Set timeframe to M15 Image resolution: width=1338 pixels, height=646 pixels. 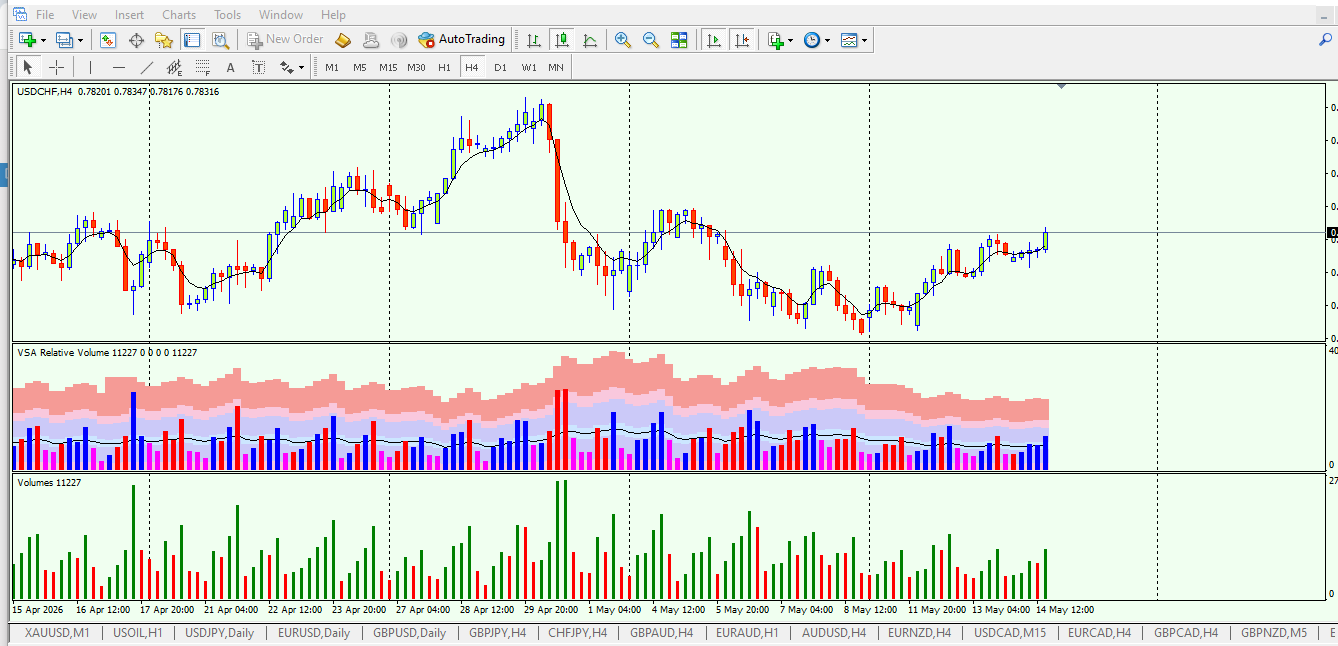click(x=388, y=68)
